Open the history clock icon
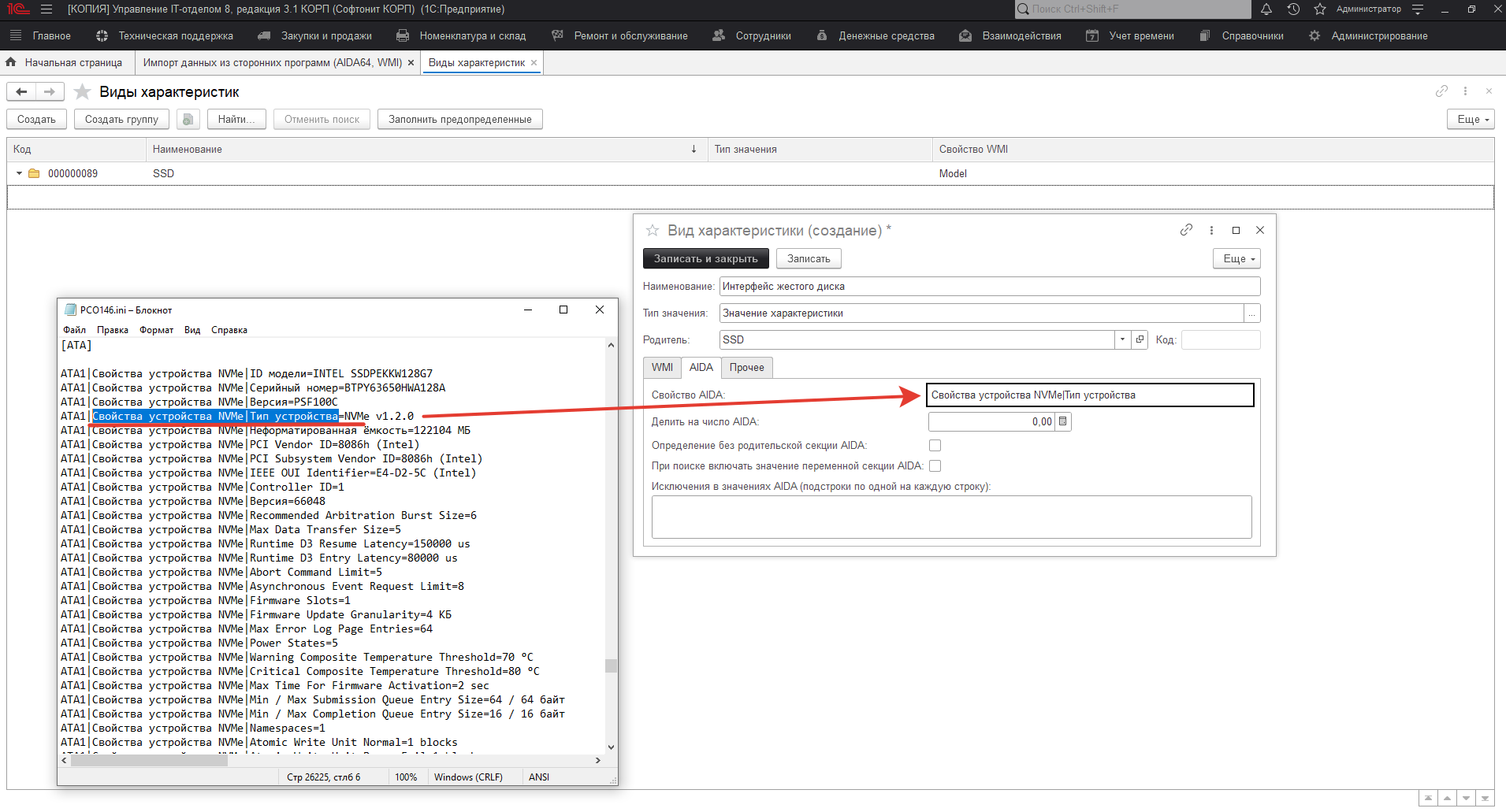This screenshot has height=812, width=1506. tap(1293, 9)
